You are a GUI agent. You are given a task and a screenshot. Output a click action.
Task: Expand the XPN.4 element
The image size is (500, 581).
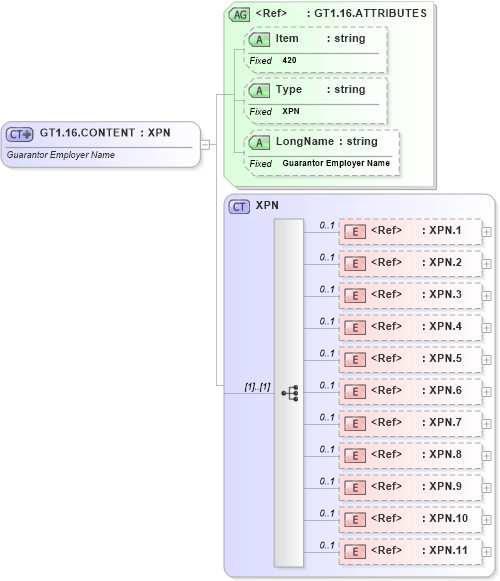click(x=486, y=328)
